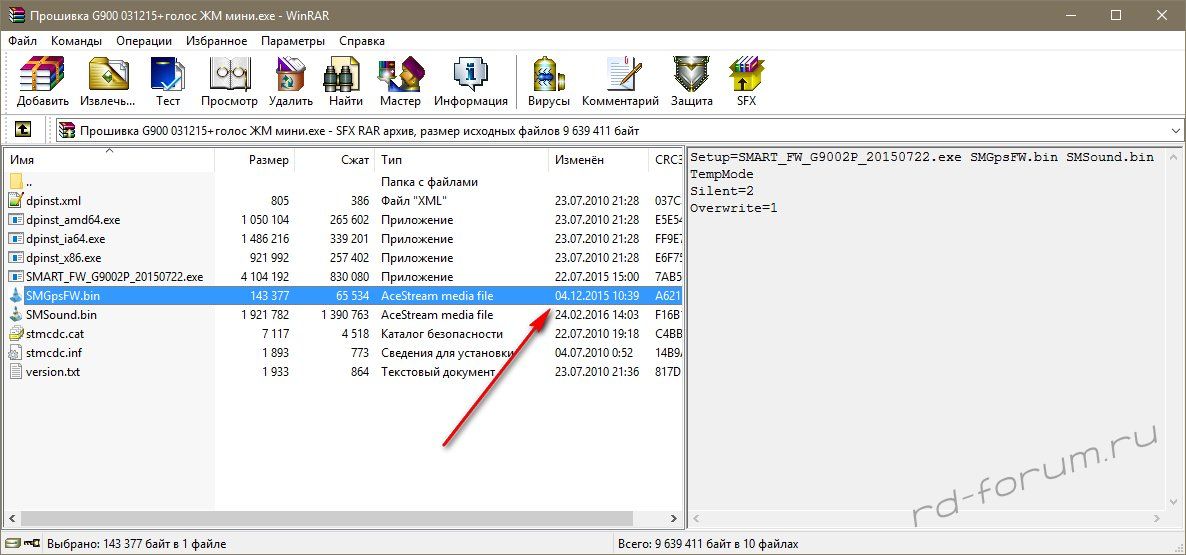
Task: Expand the archive path dropdown
Action: (1175, 130)
